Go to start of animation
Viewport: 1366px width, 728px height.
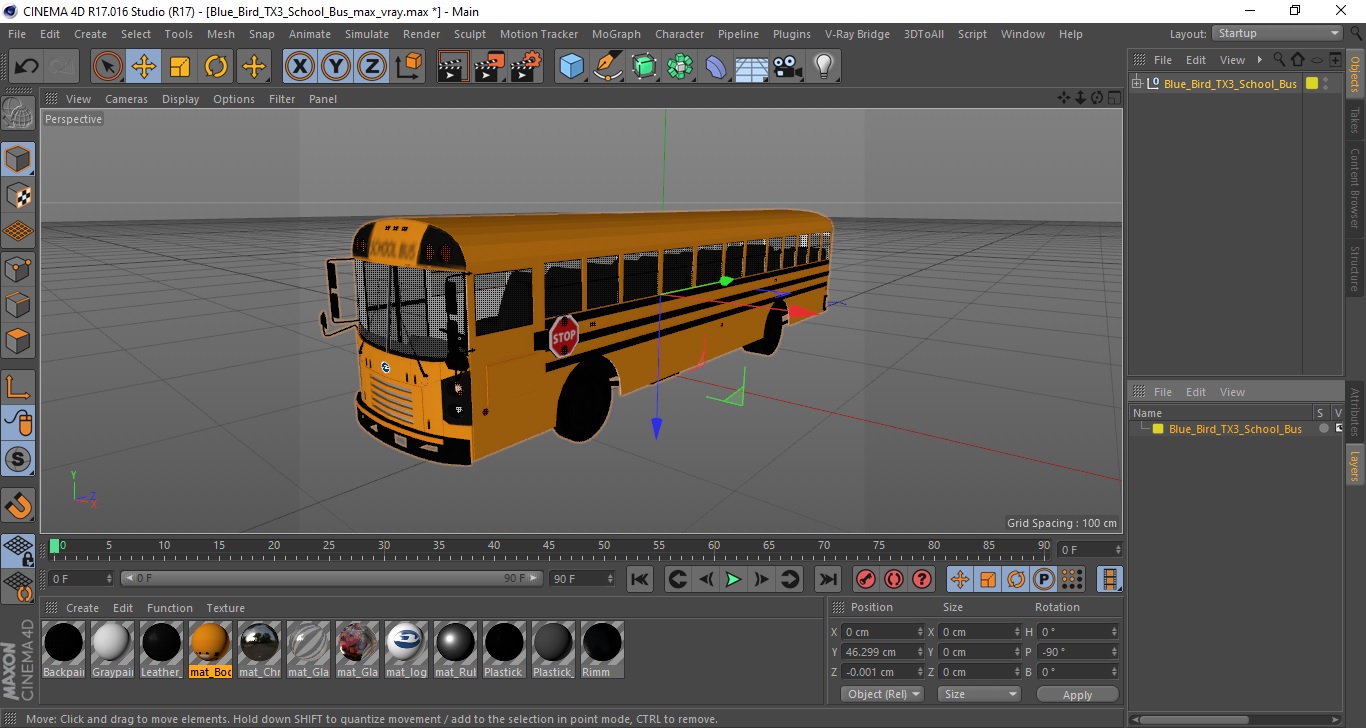pos(640,579)
